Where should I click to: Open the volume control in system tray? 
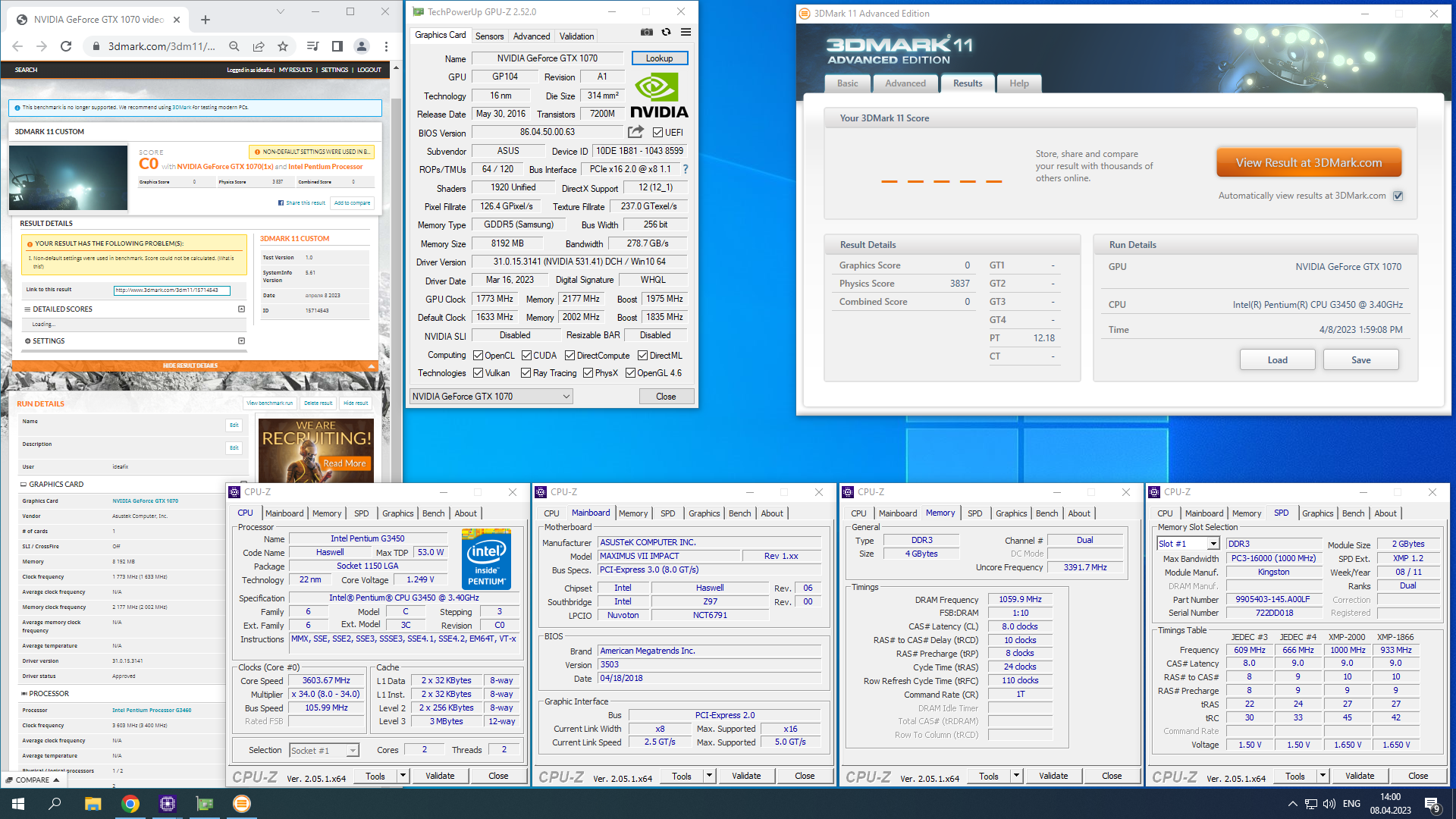(x=1329, y=804)
